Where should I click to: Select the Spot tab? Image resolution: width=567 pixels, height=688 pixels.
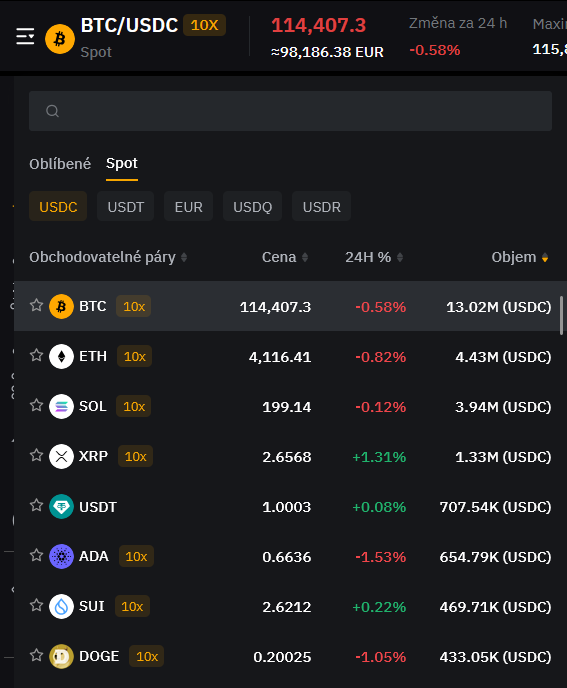[x=122, y=164]
